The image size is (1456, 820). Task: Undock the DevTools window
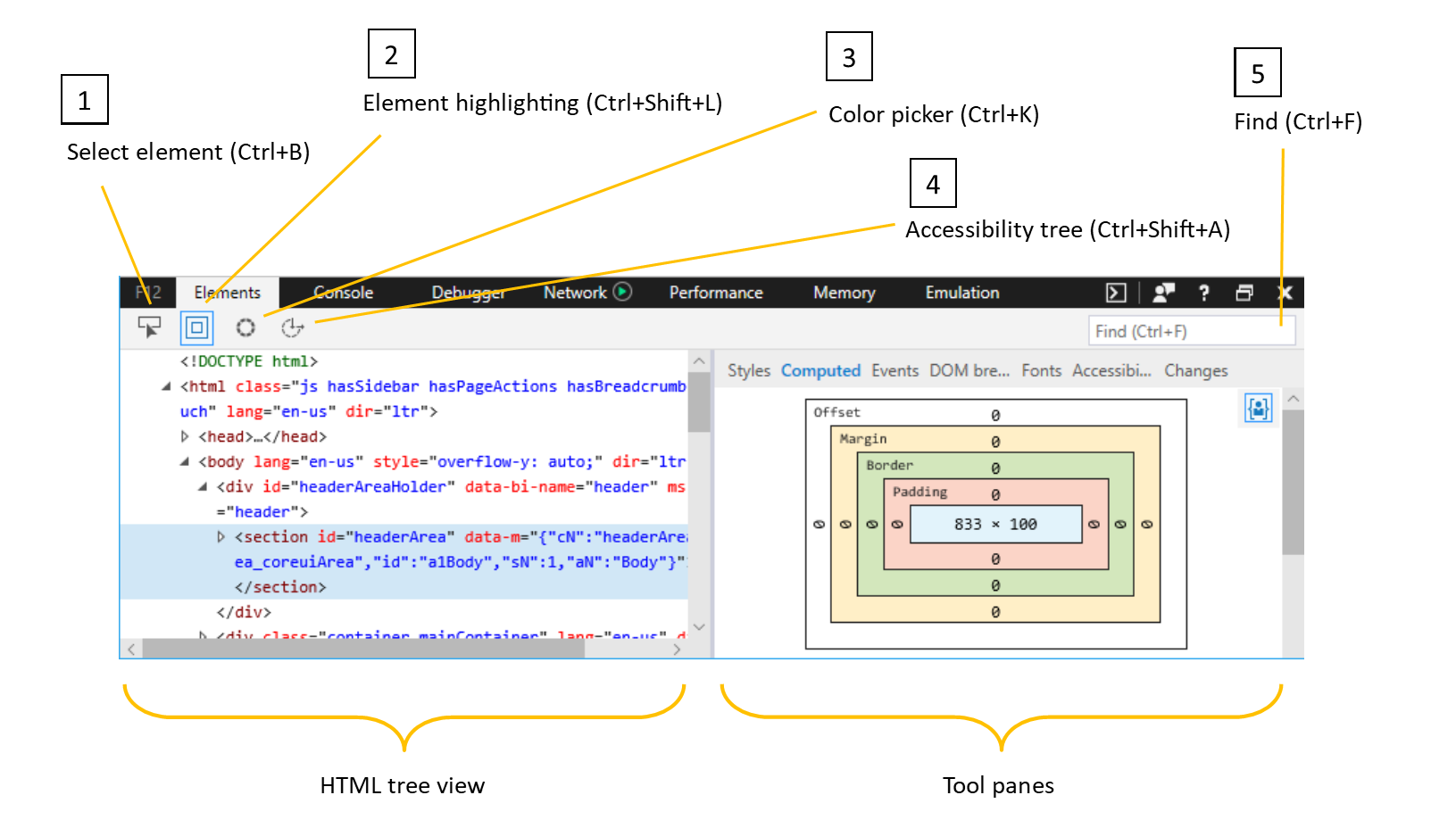(1244, 293)
